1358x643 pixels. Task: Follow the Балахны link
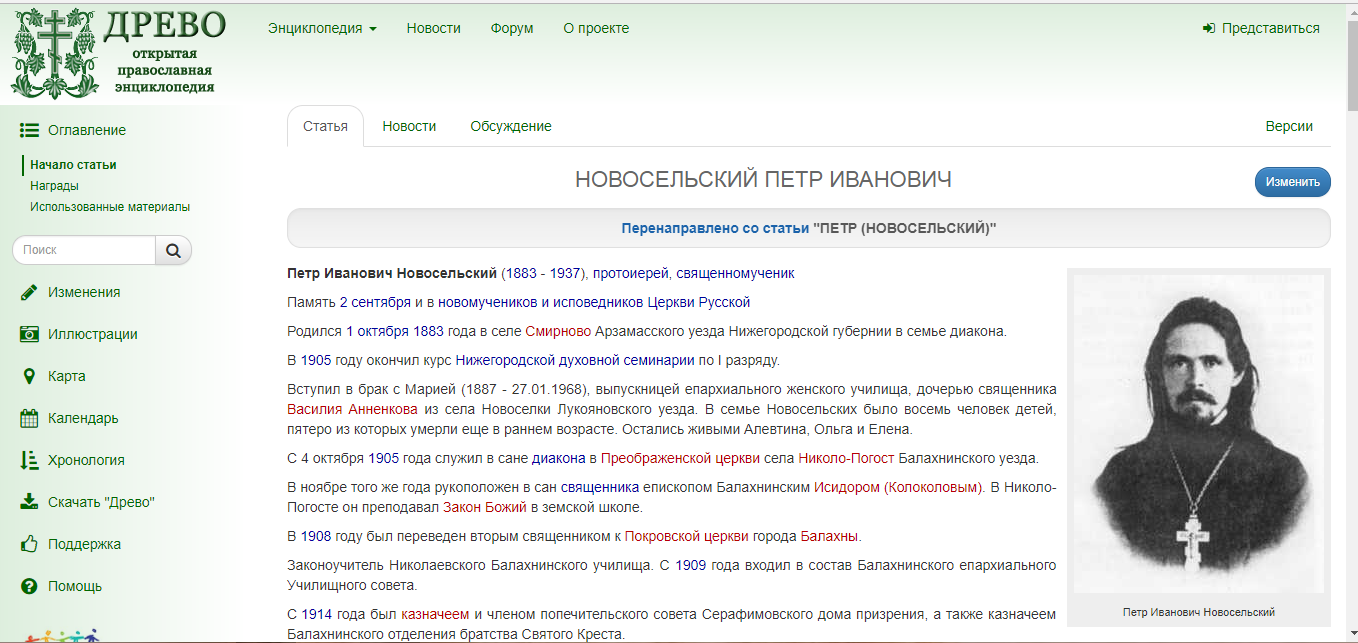830,536
